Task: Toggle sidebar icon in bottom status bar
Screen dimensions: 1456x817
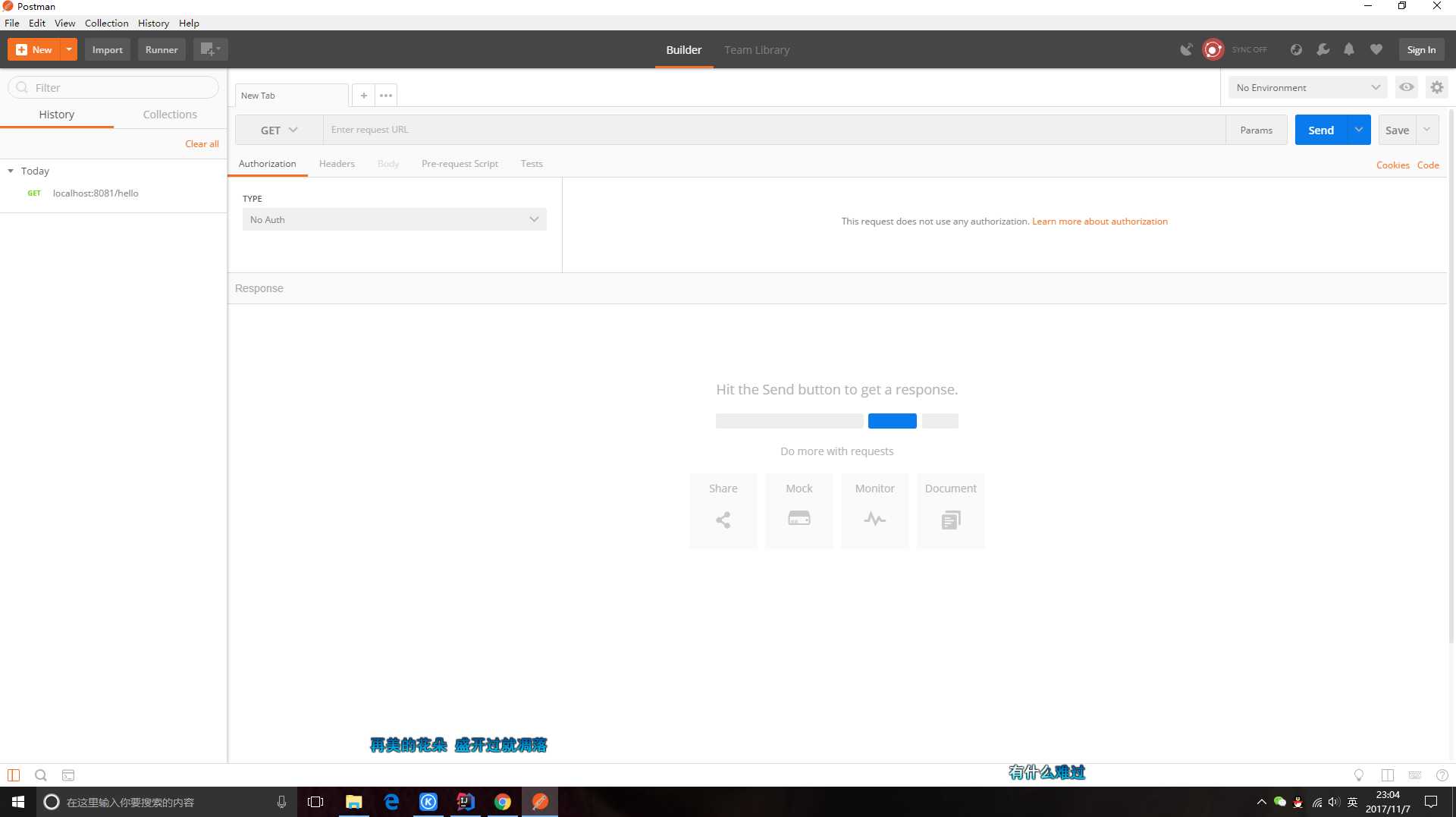Action: 14,775
